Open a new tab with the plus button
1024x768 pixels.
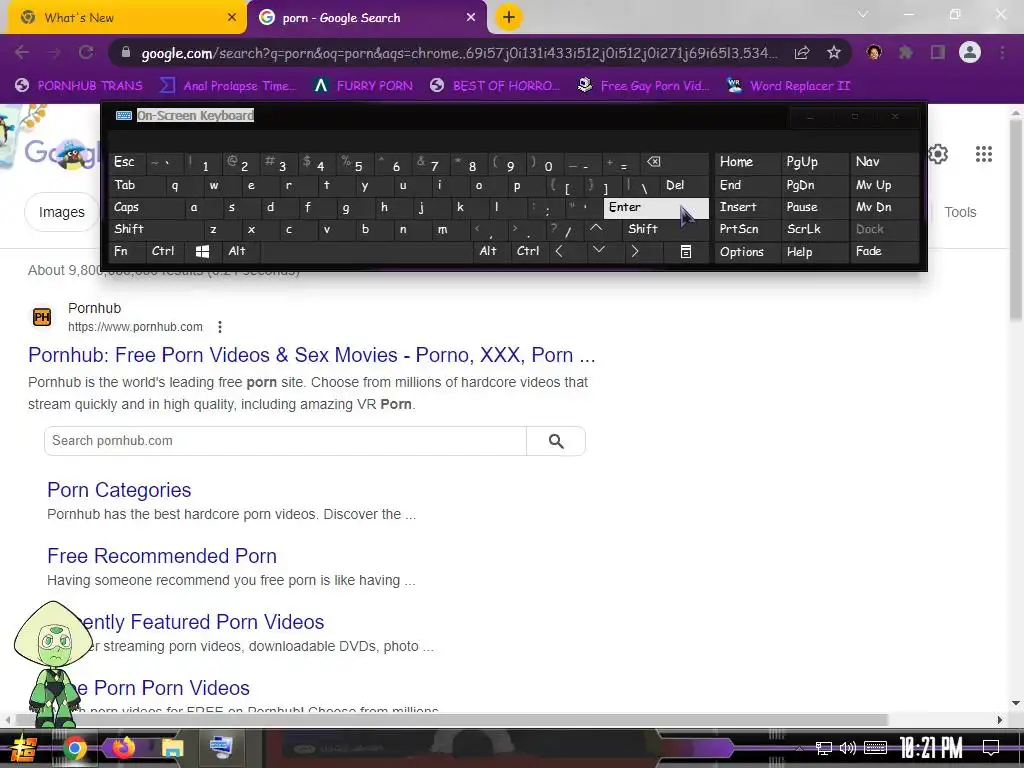point(509,18)
